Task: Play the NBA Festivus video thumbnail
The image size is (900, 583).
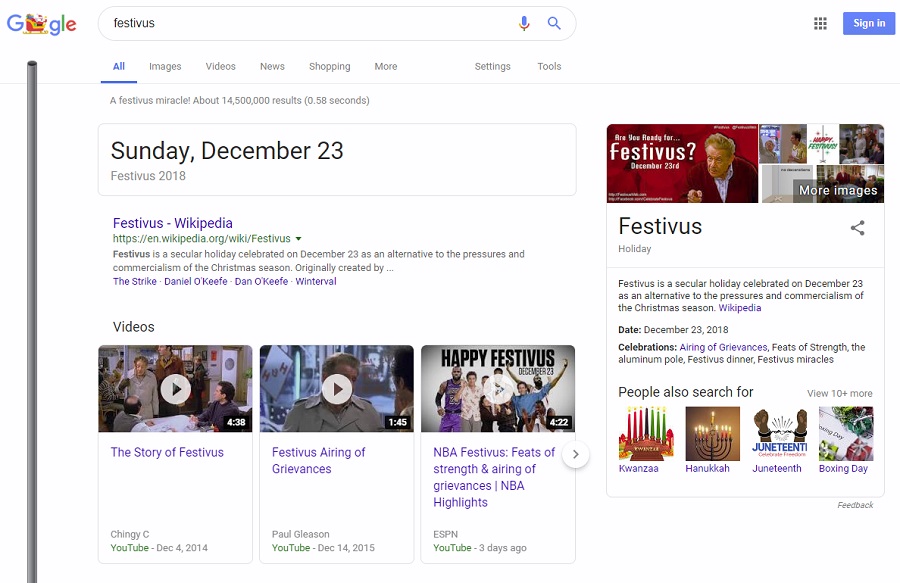Action: [498, 389]
